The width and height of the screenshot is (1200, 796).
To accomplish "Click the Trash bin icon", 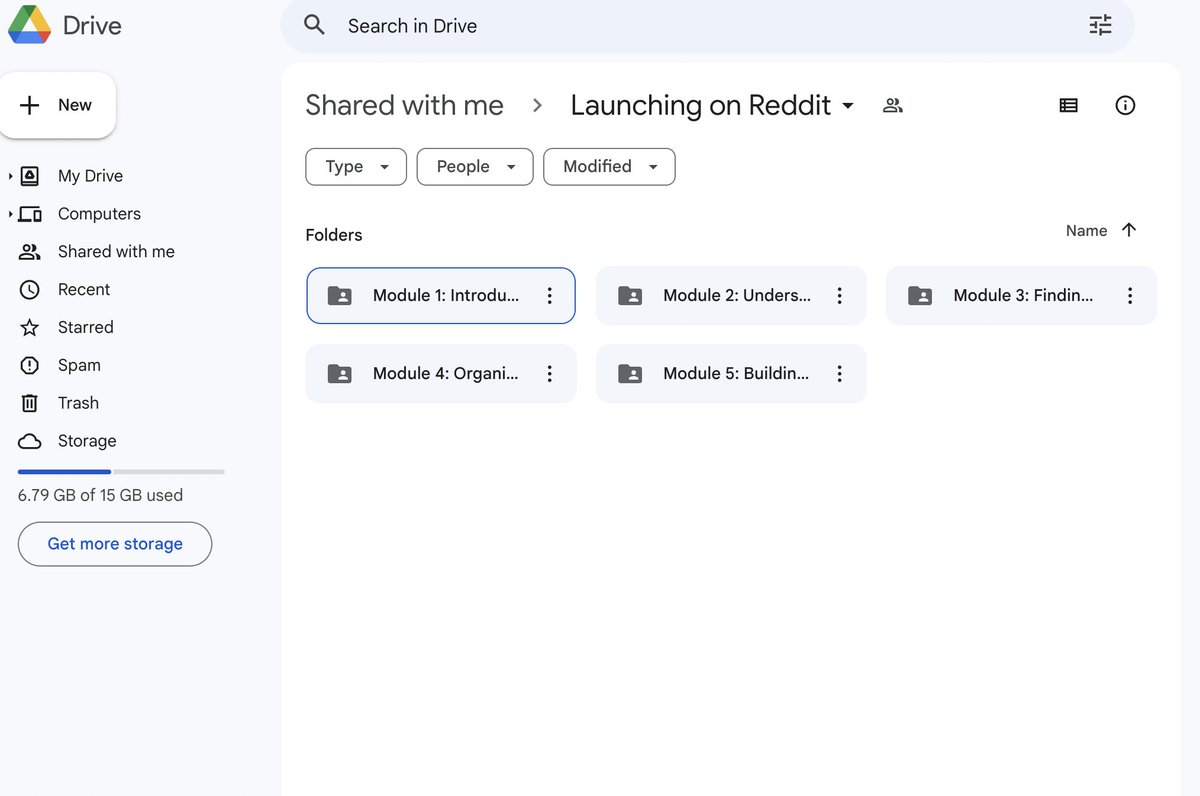I will (30, 403).
